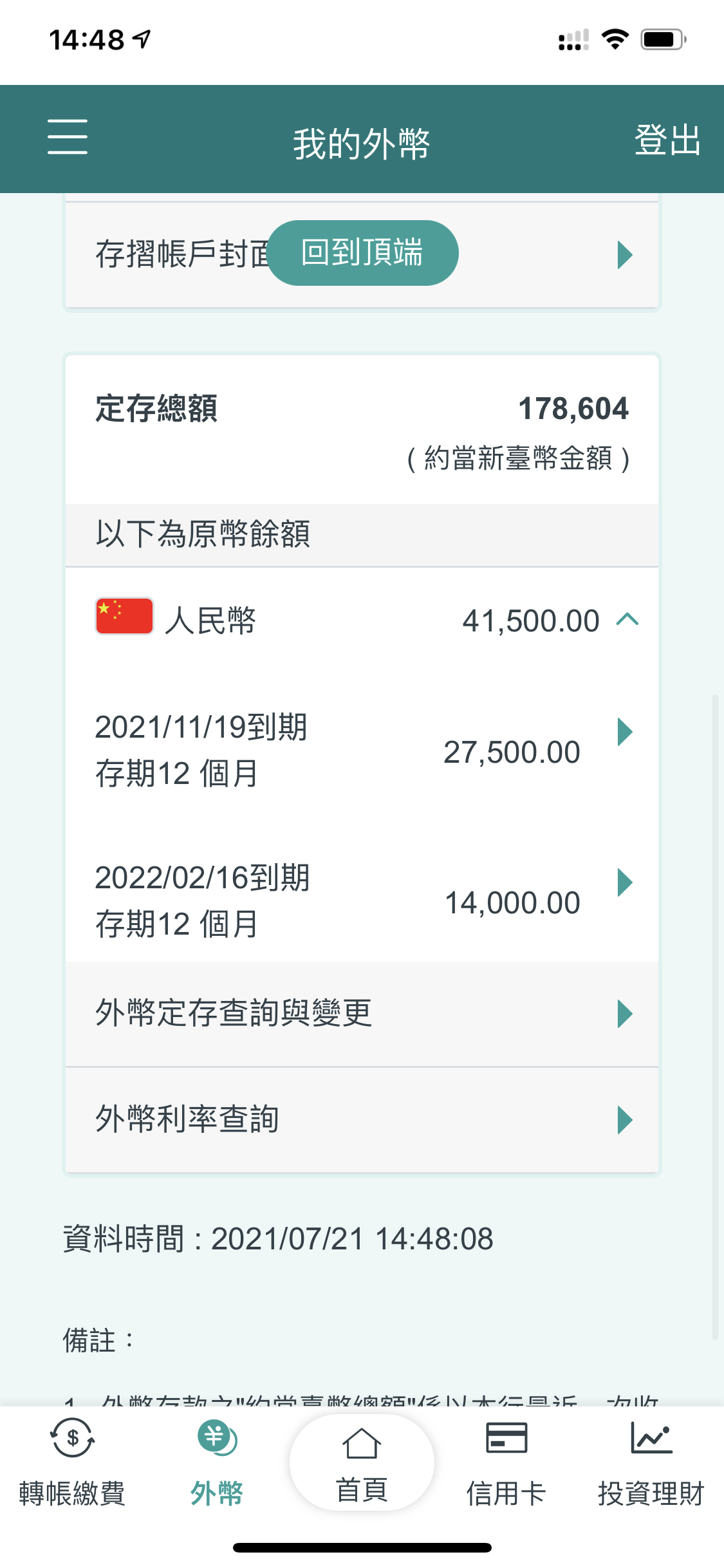The image size is (724, 1568).
Task: Expand deposit maturing 2021/11/19 details
Action: coord(624,732)
